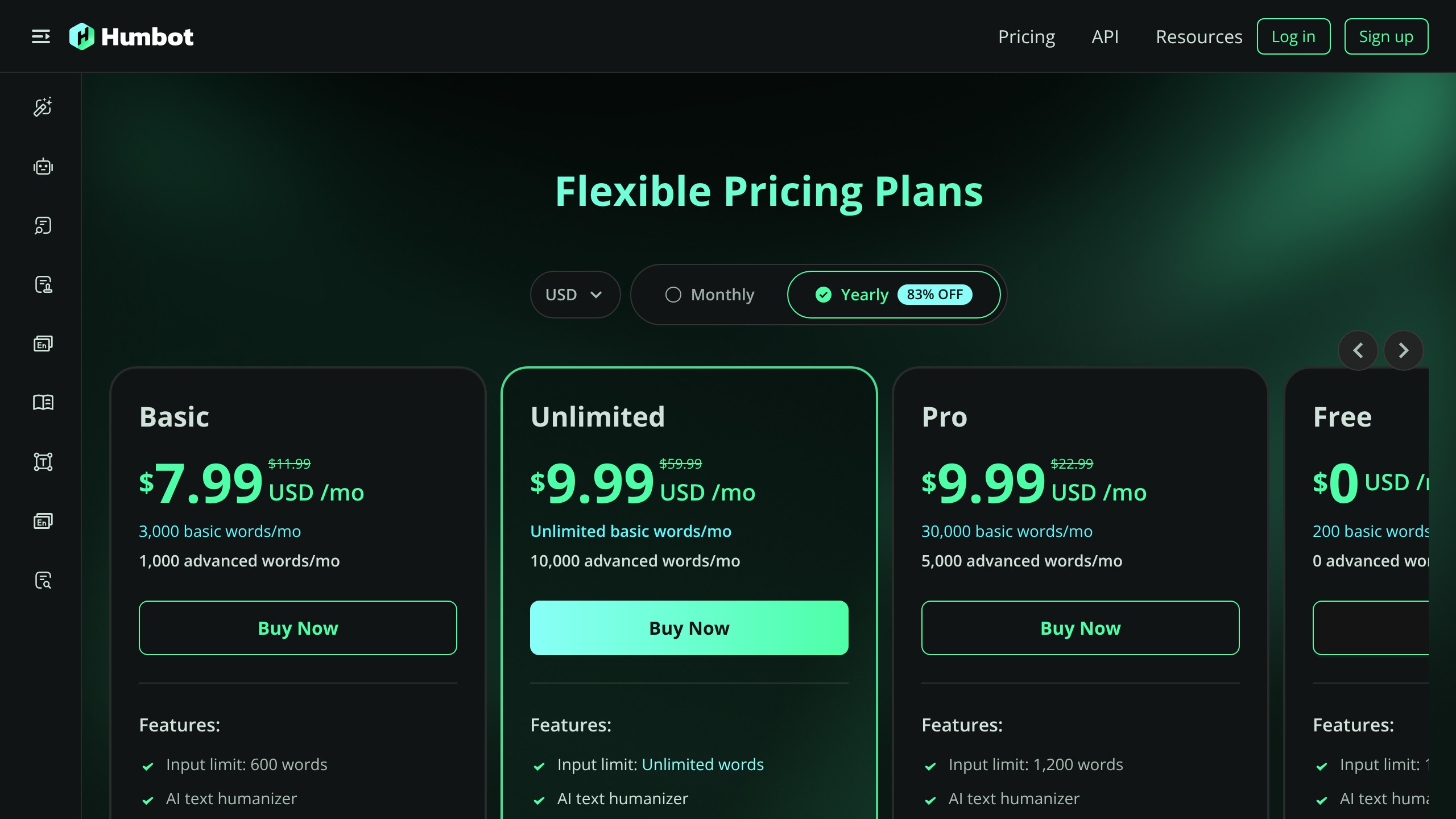Open the USD currency dropdown
1456x819 pixels.
(575, 294)
